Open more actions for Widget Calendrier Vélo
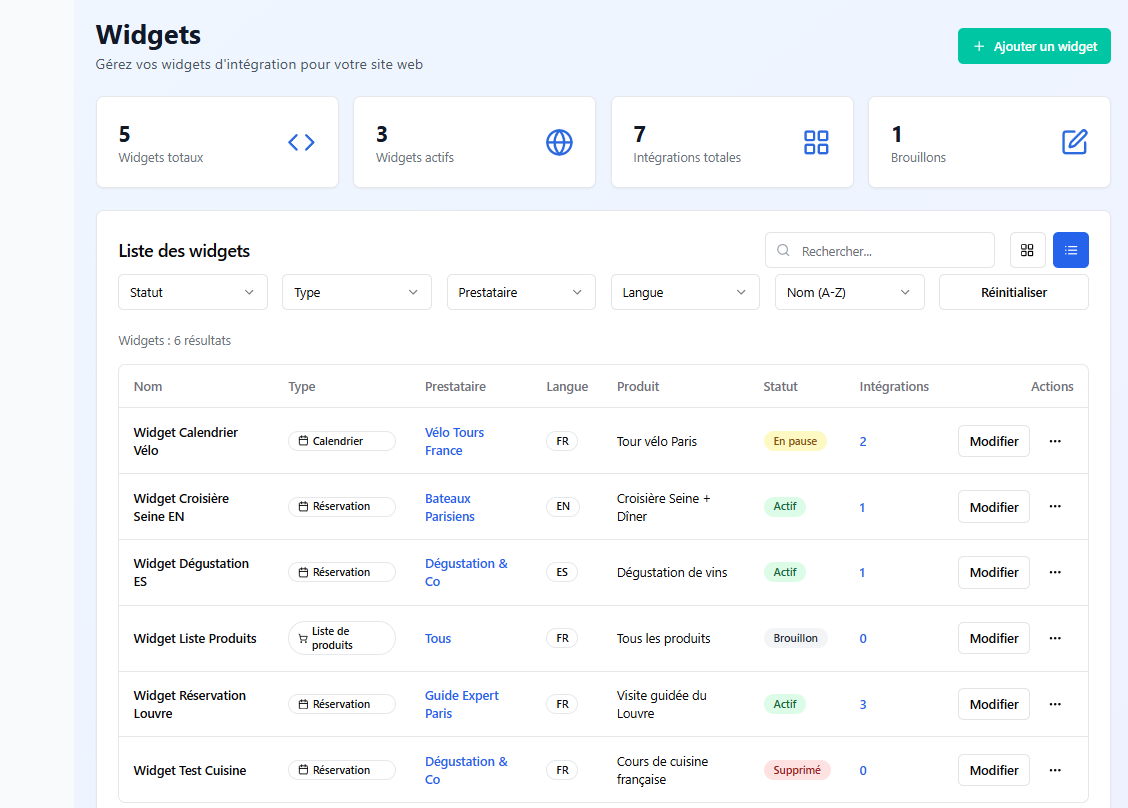 tap(1054, 441)
